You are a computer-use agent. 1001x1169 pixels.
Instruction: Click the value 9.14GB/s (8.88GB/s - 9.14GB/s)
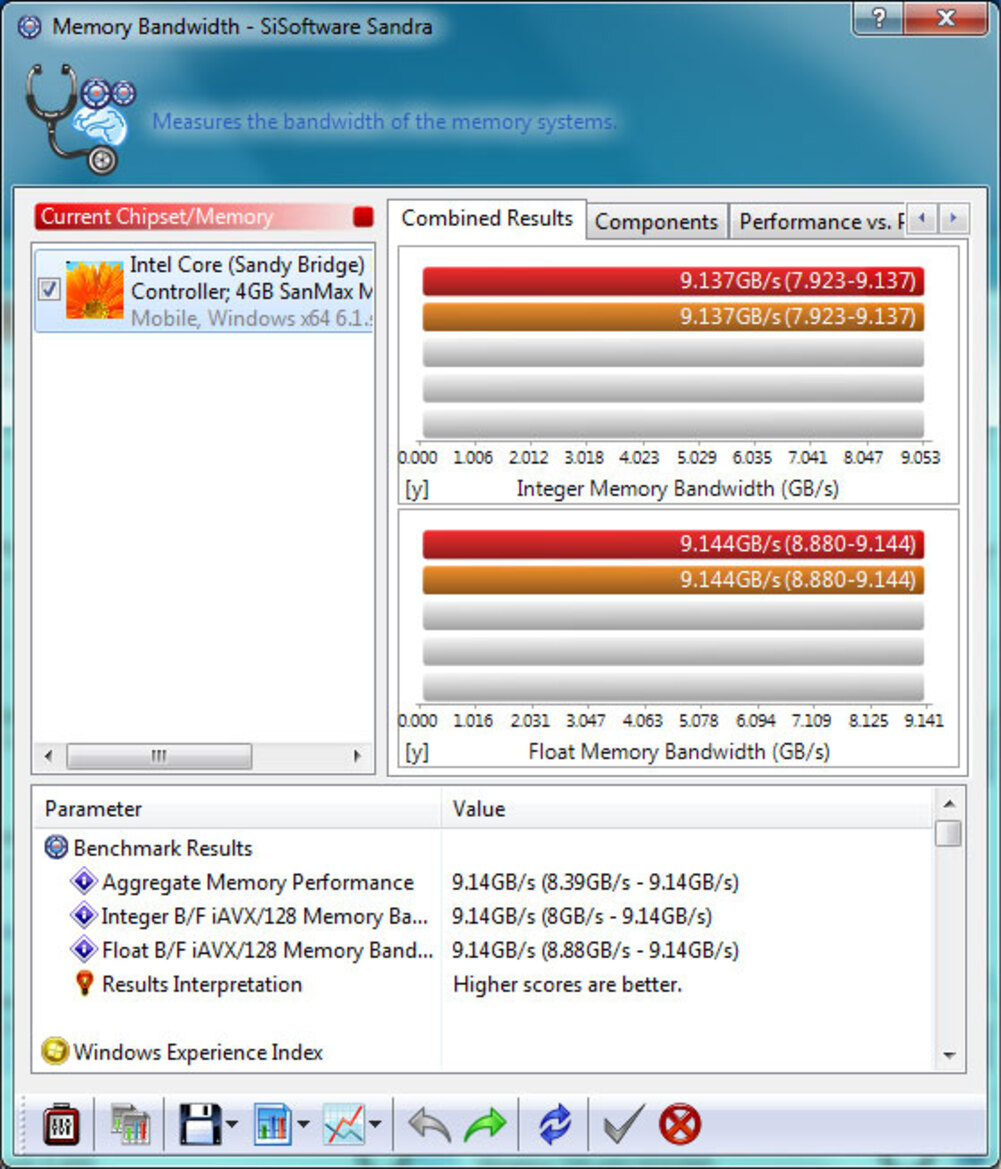coord(595,950)
